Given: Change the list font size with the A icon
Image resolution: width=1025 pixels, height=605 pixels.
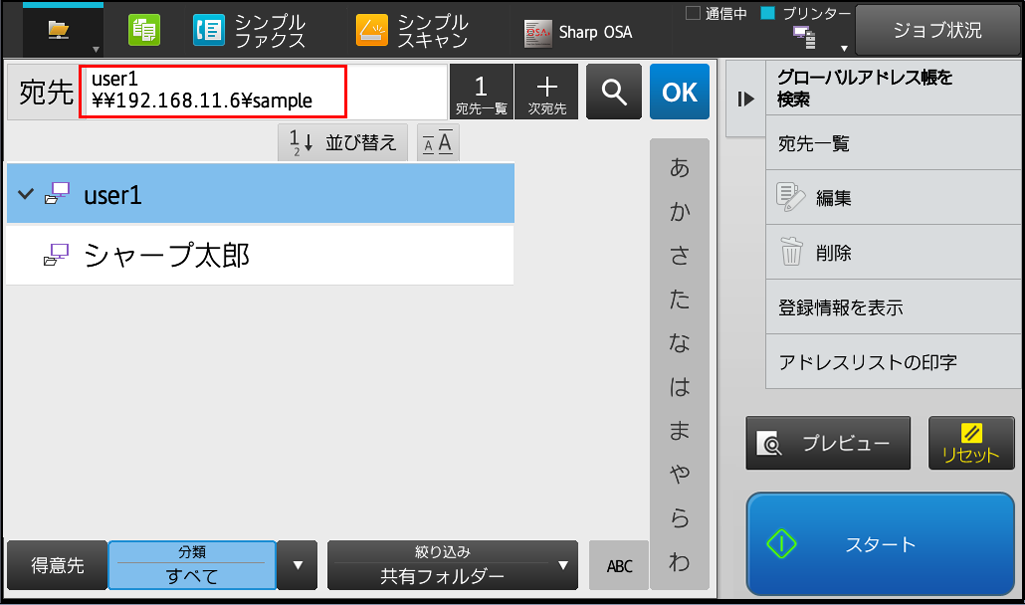Looking at the screenshot, I should click(x=438, y=142).
